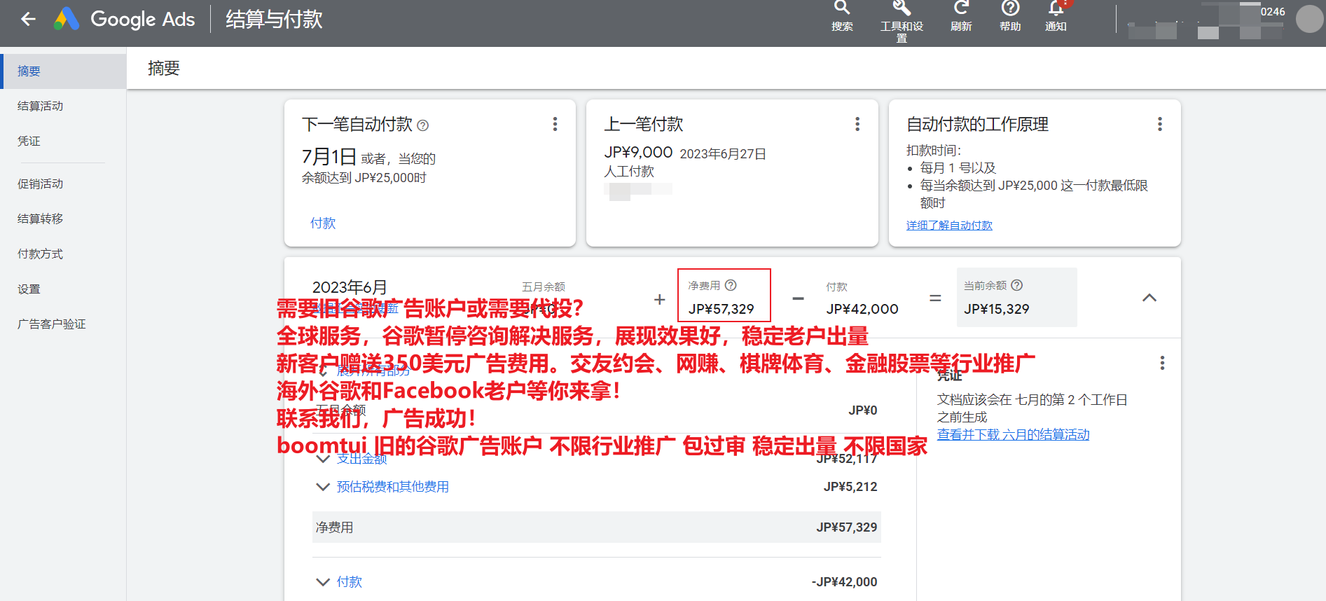1326x601 pixels.
Task: Click the 结算与付款 page title
Action: (274, 19)
